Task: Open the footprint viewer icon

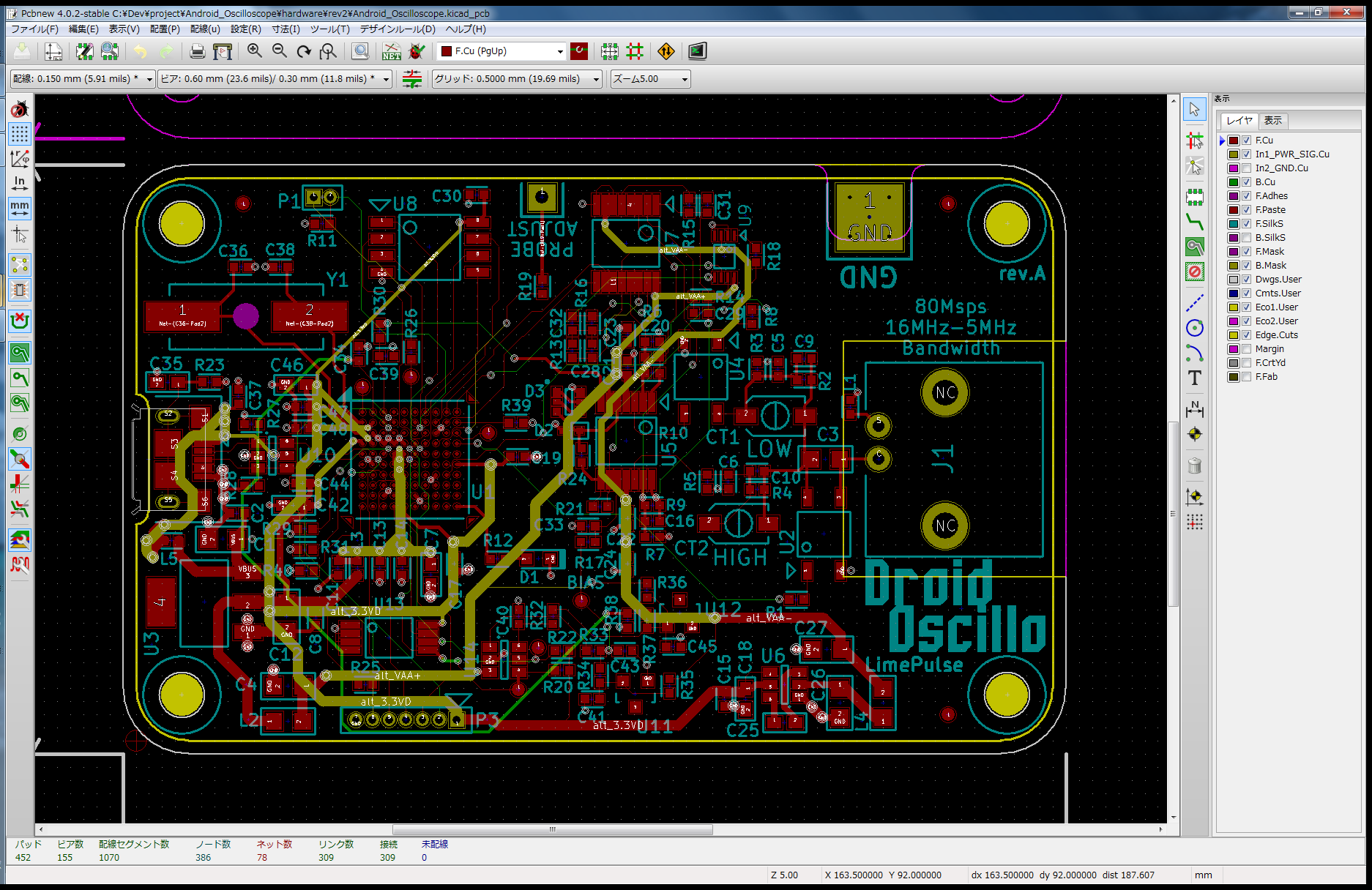Action: click(x=110, y=51)
